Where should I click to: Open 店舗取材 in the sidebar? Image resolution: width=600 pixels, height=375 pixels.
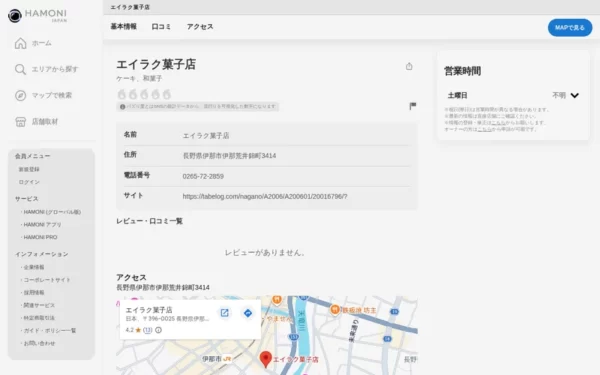tap(36, 122)
